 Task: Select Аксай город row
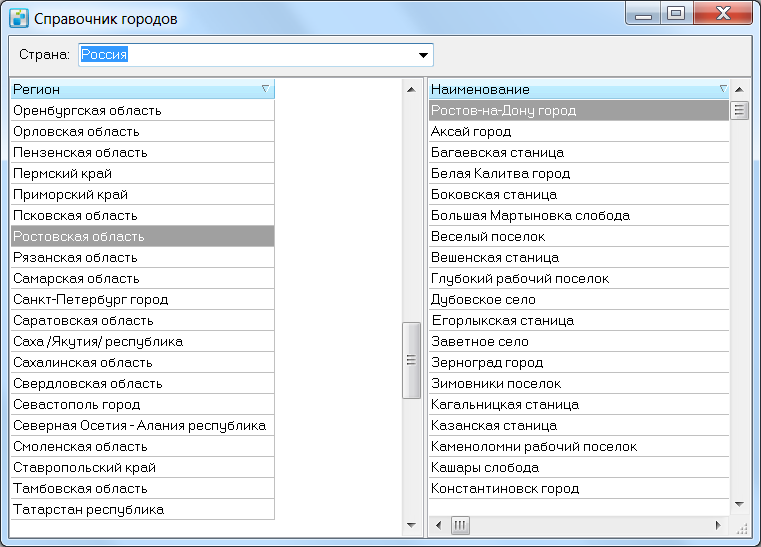(579, 132)
